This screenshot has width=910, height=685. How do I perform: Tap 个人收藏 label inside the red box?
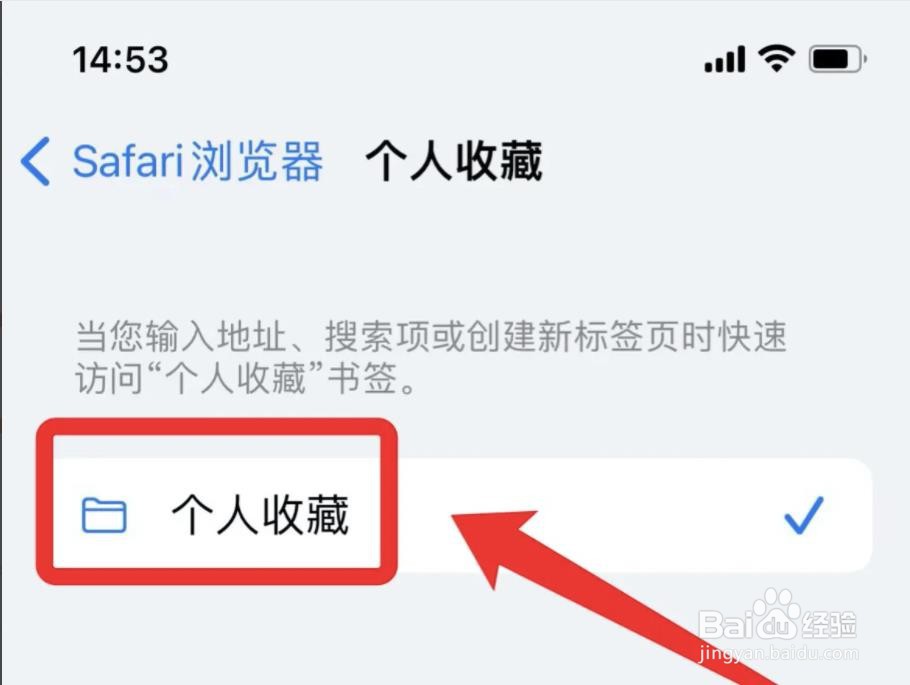pyautogui.click(x=261, y=515)
